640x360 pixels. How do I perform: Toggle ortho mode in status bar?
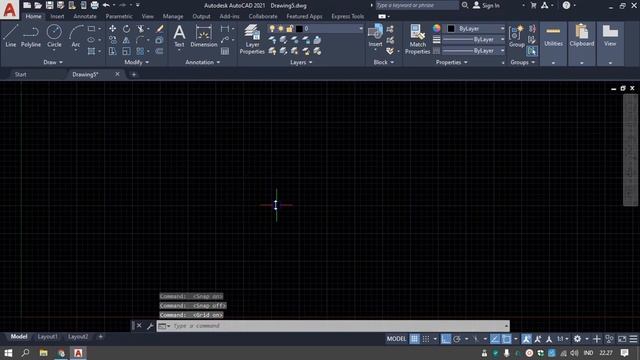(446, 339)
